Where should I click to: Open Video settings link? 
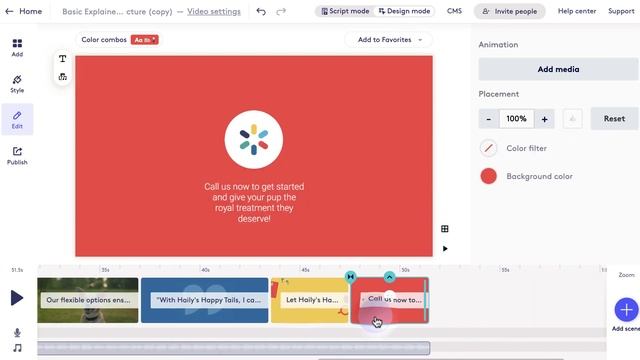coord(214,11)
